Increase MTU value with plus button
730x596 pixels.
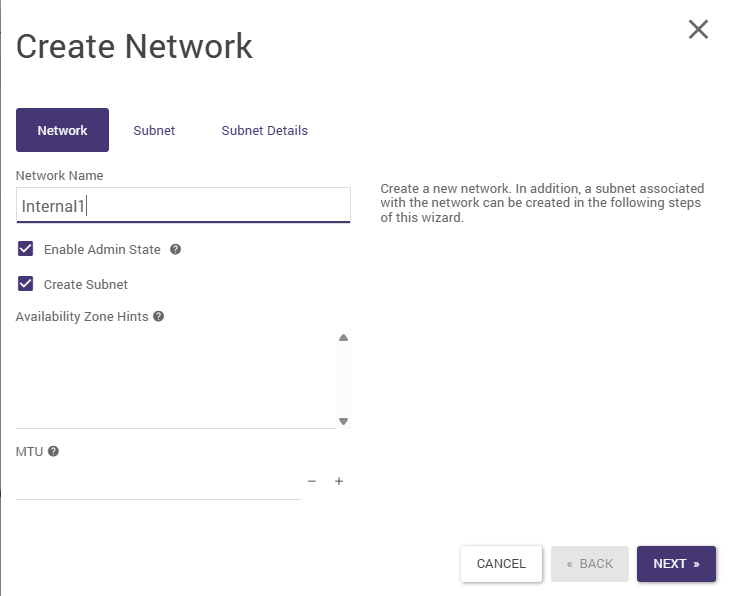tap(339, 481)
